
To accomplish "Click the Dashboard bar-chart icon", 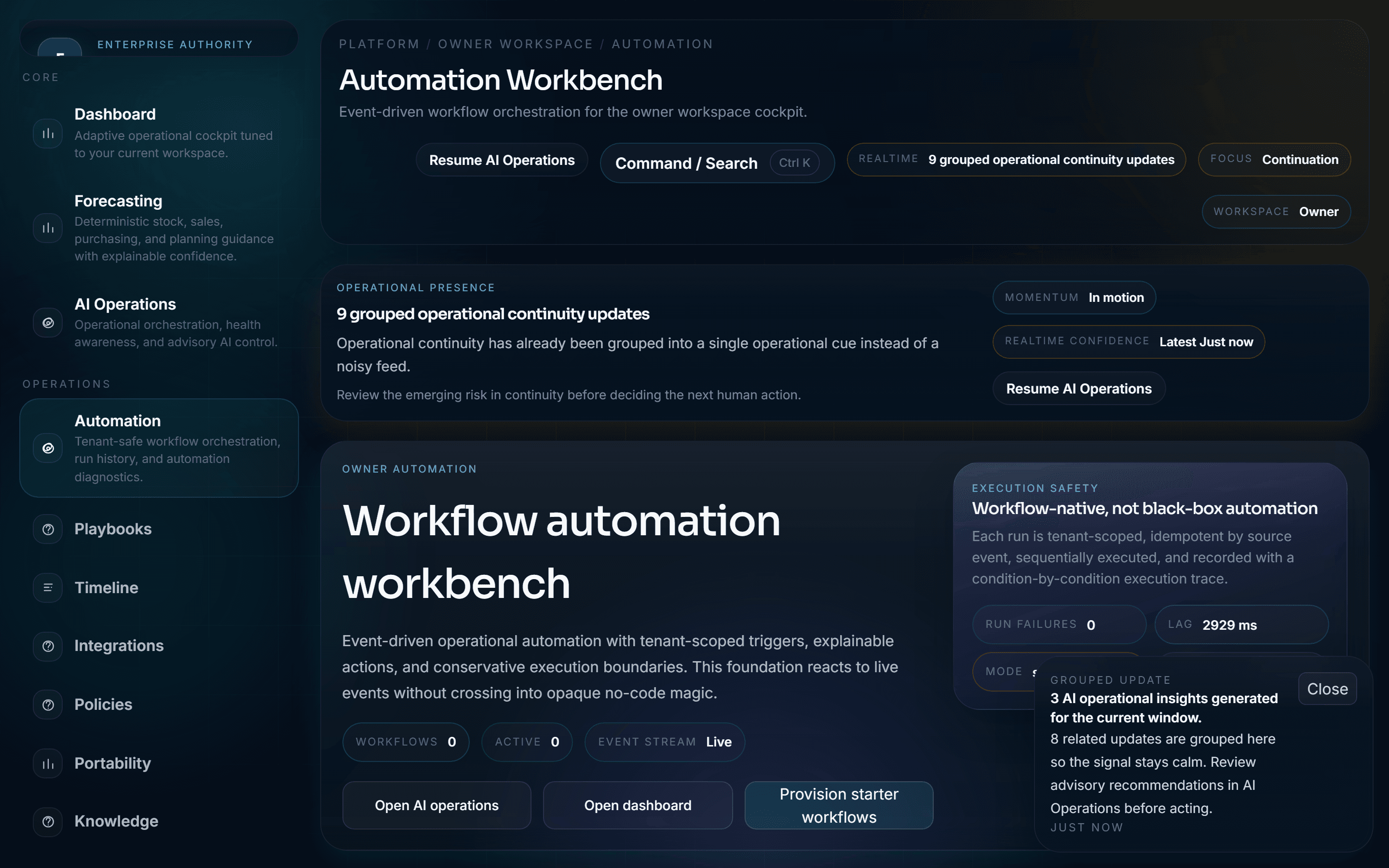I will [x=48, y=133].
